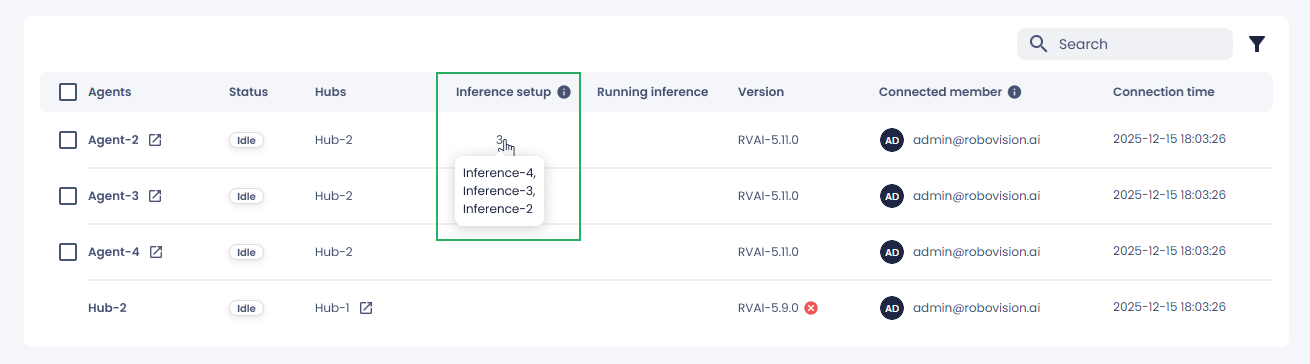The width and height of the screenshot is (1310, 364).
Task: Tick the Agent-2 checkbox
Action: coord(68,140)
